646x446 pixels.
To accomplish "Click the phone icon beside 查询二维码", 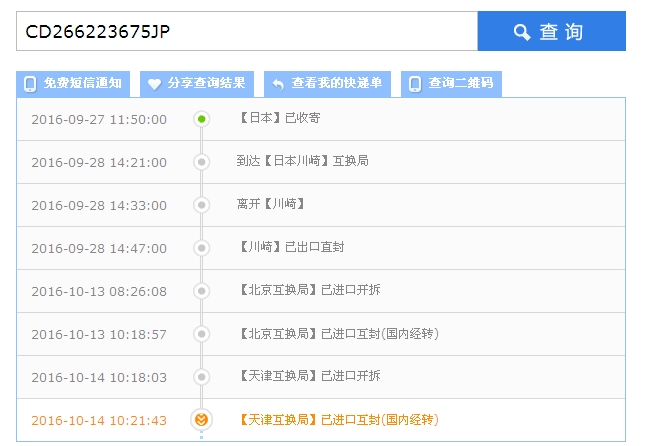I will pos(415,84).
